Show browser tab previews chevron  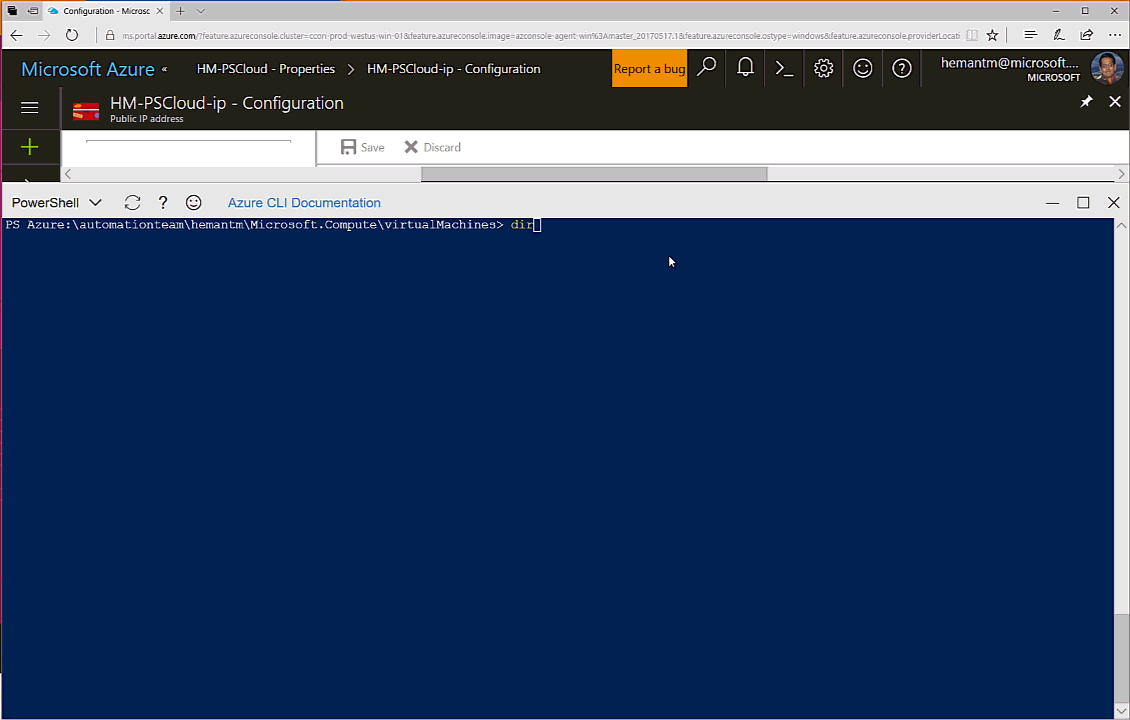coord(201,11)
